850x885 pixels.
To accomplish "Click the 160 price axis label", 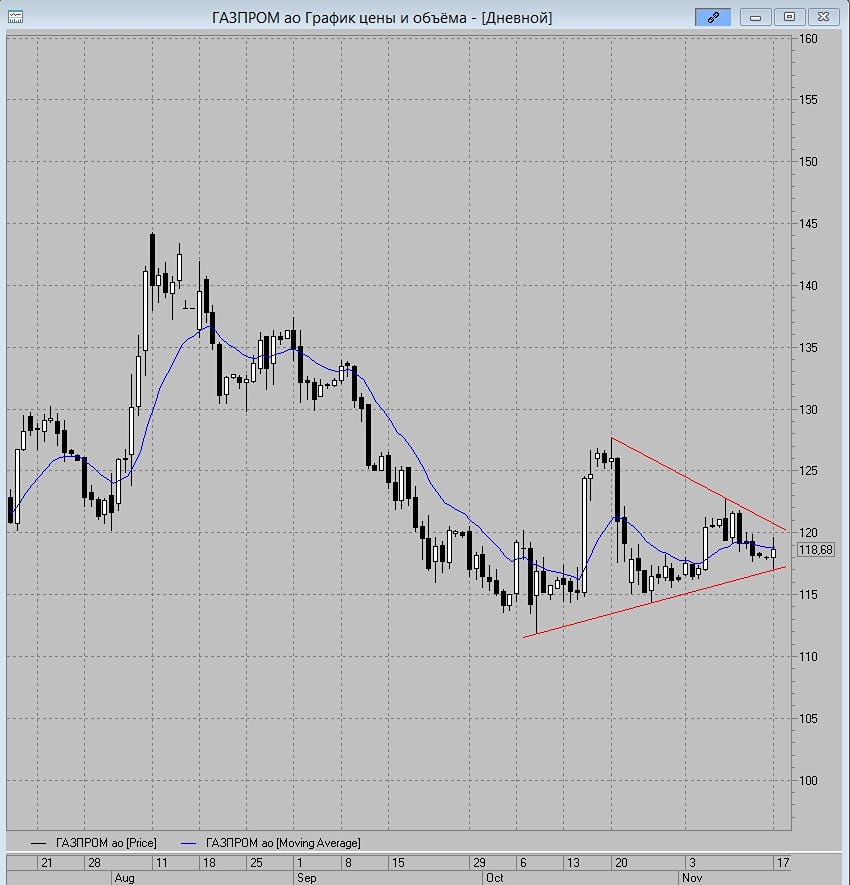I will pyautogui.click(x=808, y=39).
